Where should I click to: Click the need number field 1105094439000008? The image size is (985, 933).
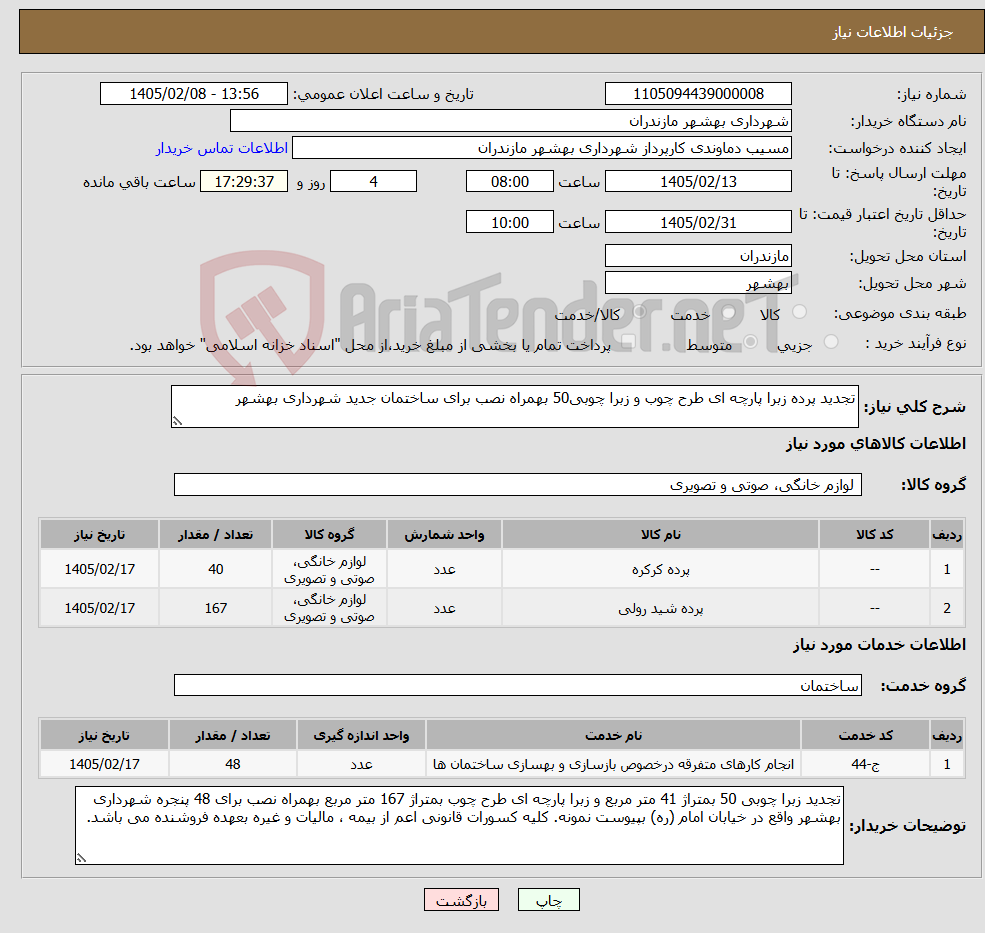point(698,94)
